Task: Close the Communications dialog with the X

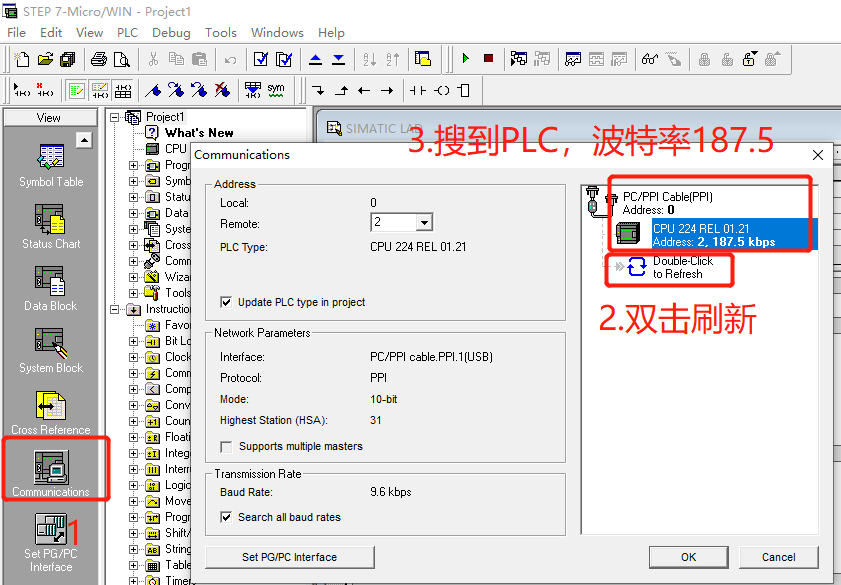Action: tap(818, 155)
